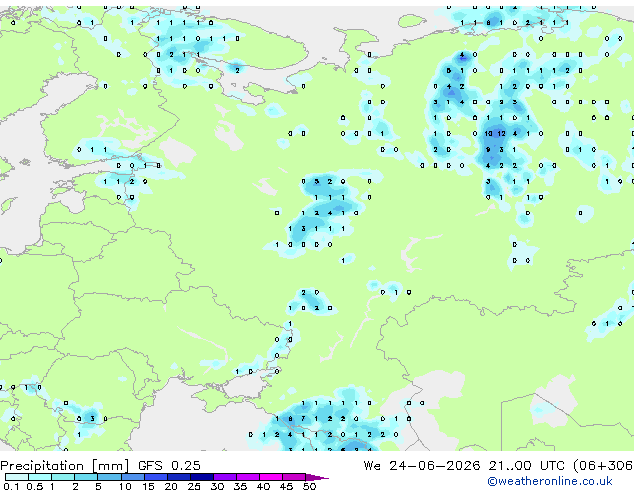The height and width of the screenshot is (490, 634).
Task: Select the '15' legend scale label
Action: tap(148, 486)
